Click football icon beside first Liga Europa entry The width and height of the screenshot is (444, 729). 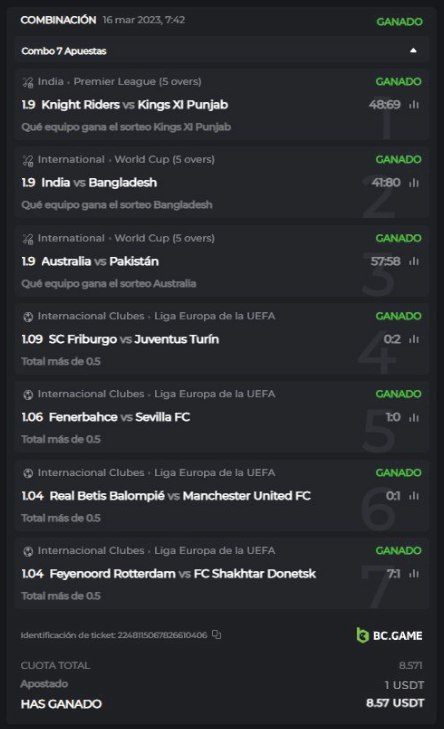(28, 317)
